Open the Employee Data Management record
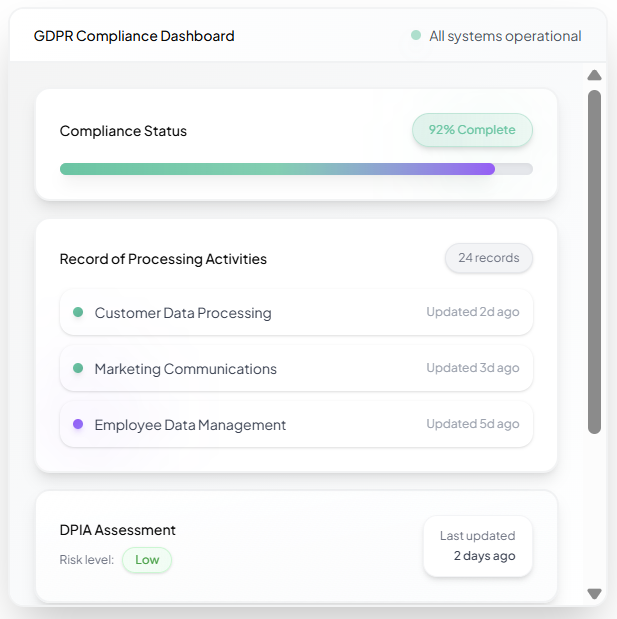The image size is (617, 619). tap(296, 424)
